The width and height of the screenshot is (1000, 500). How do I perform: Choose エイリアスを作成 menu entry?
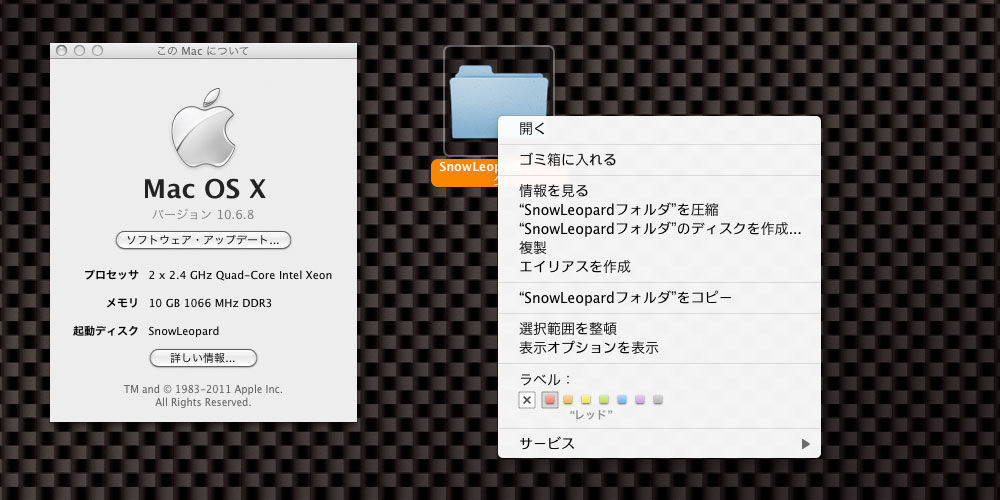(659, 267)
